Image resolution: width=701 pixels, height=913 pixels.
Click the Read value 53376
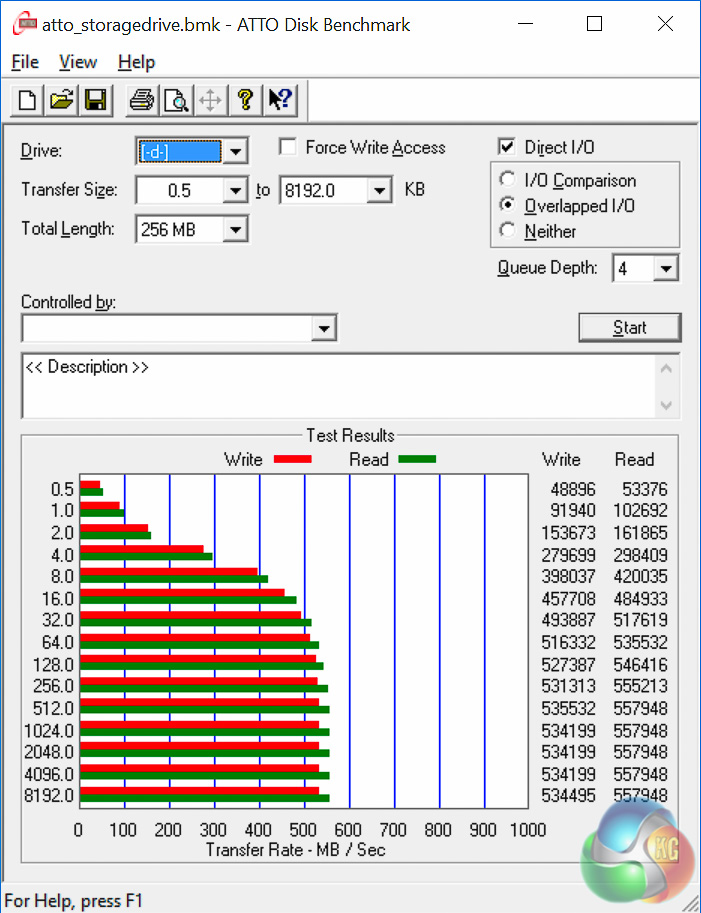click(x=645, y=489)
